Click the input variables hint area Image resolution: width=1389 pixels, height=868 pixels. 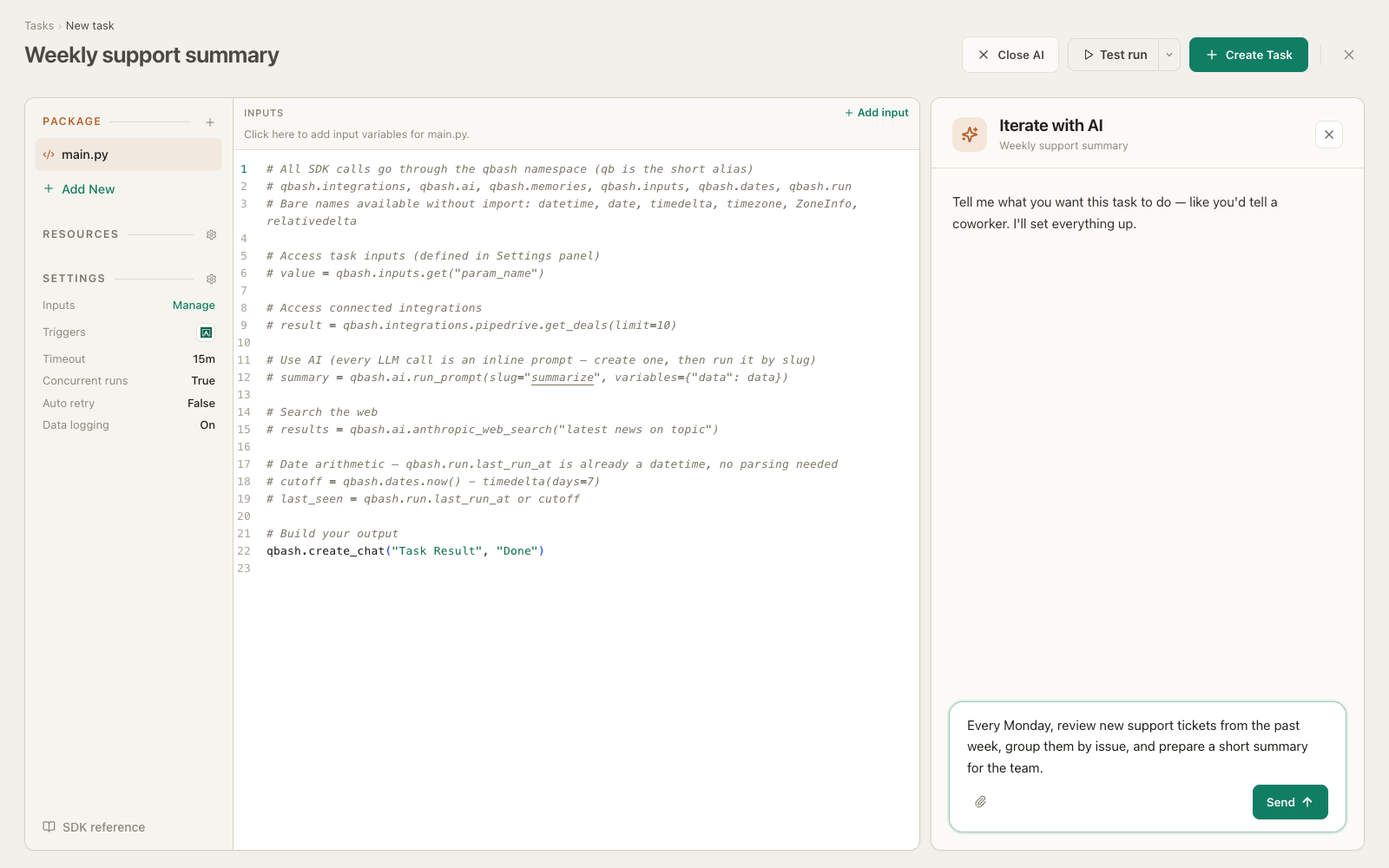pos(357,135)
